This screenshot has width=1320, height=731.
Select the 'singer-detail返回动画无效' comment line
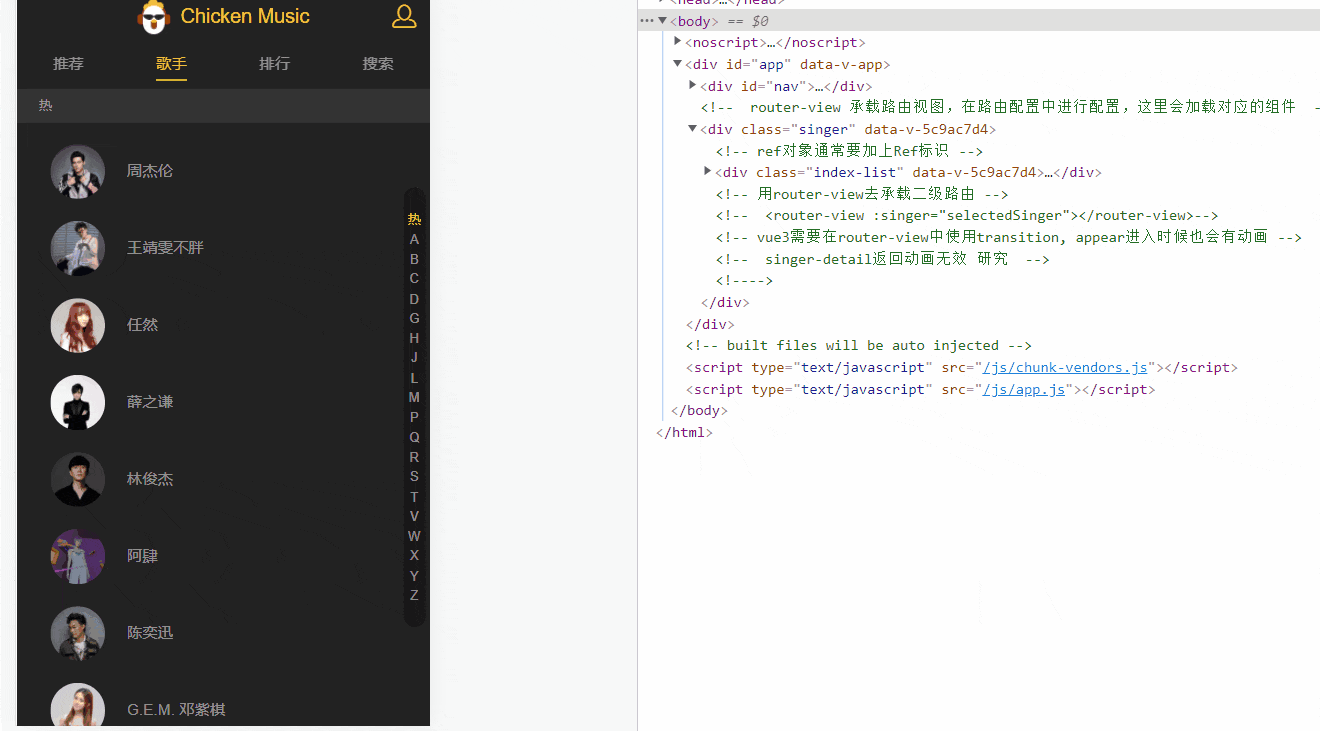point(882,259)
